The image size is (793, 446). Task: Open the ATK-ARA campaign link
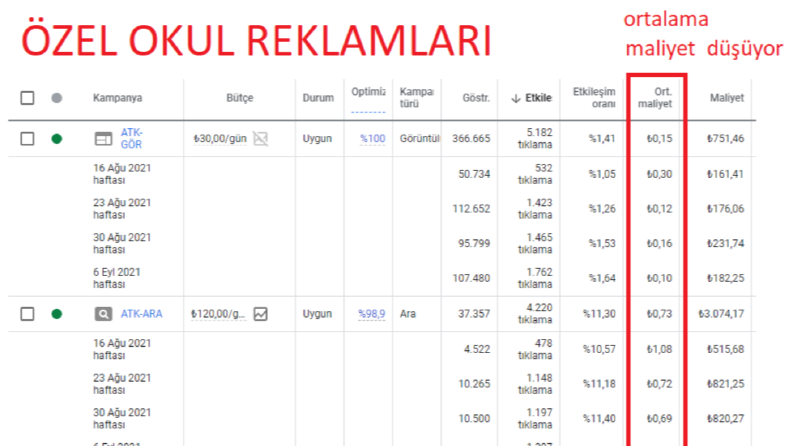142,314
